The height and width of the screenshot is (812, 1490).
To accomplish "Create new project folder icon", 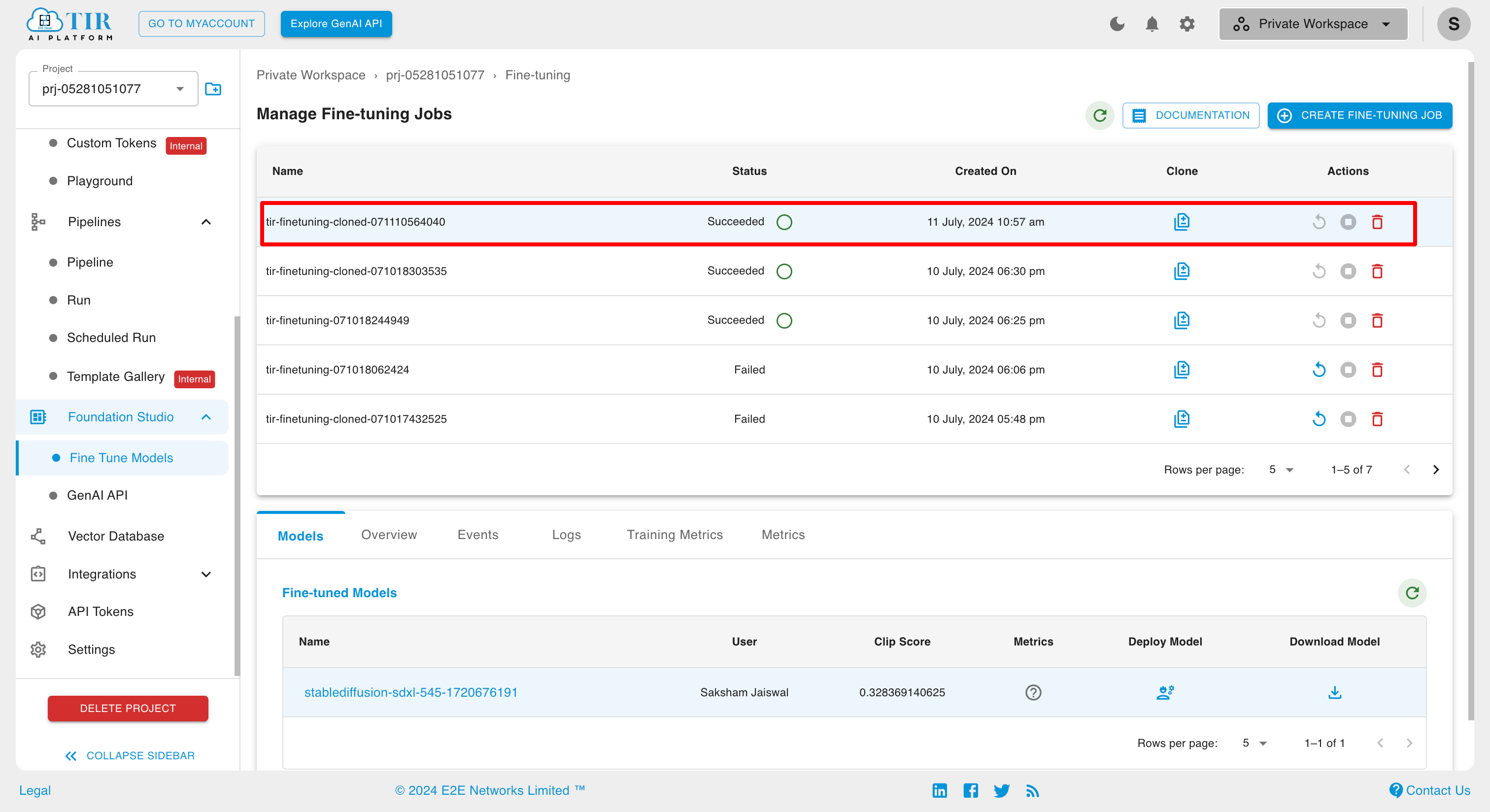I will click(x=213, y=89).
